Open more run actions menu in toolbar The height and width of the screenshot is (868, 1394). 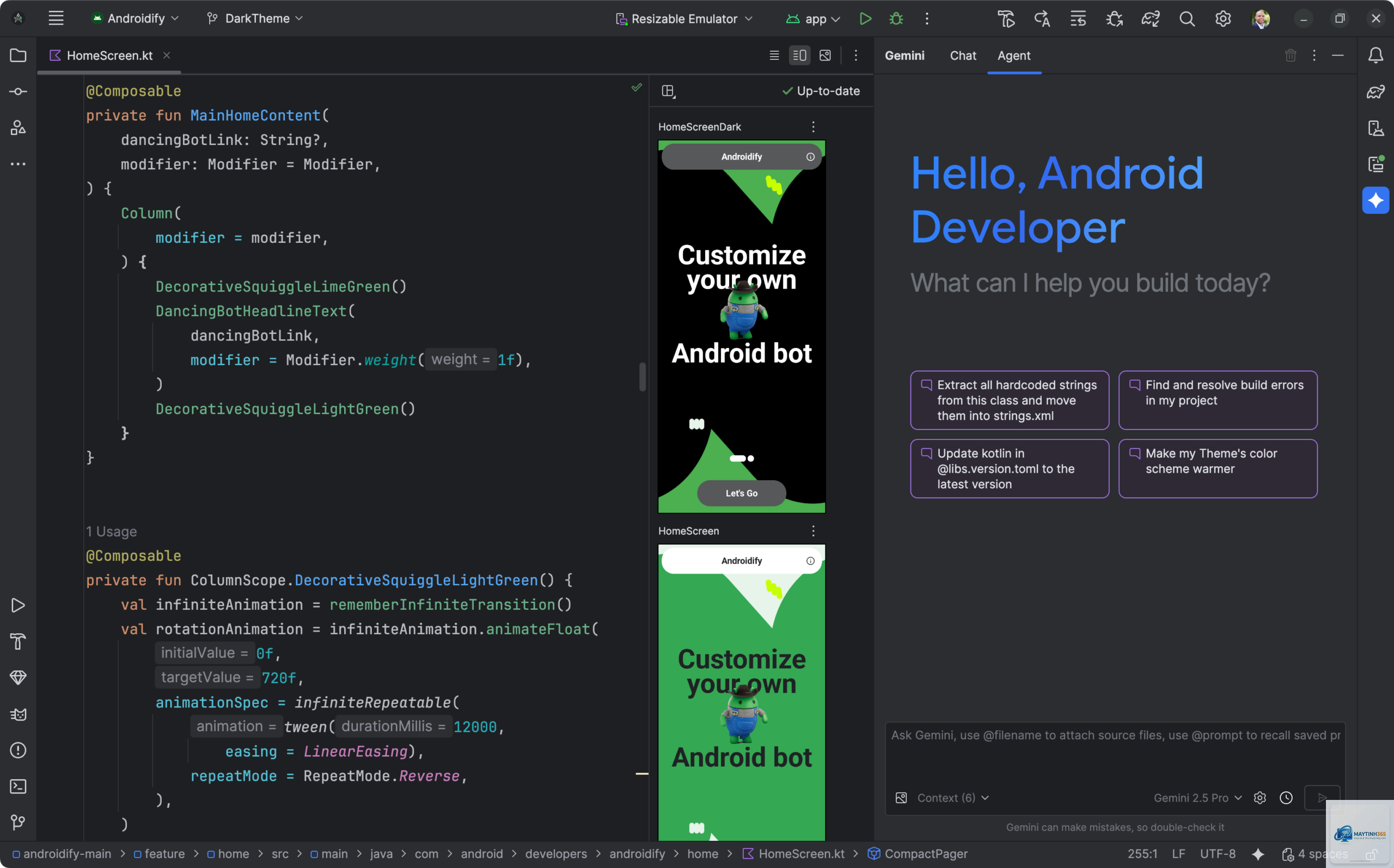click(927, 19)
